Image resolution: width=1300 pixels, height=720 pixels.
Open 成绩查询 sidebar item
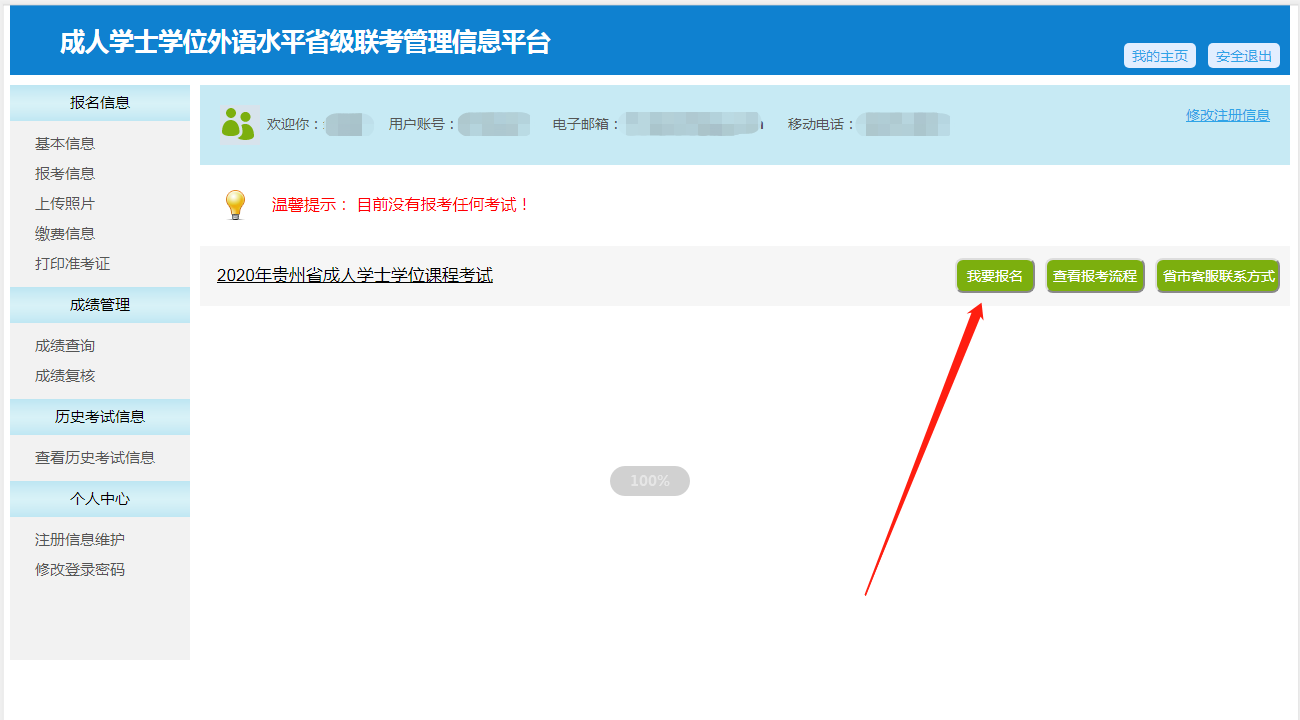click(65, 346)
